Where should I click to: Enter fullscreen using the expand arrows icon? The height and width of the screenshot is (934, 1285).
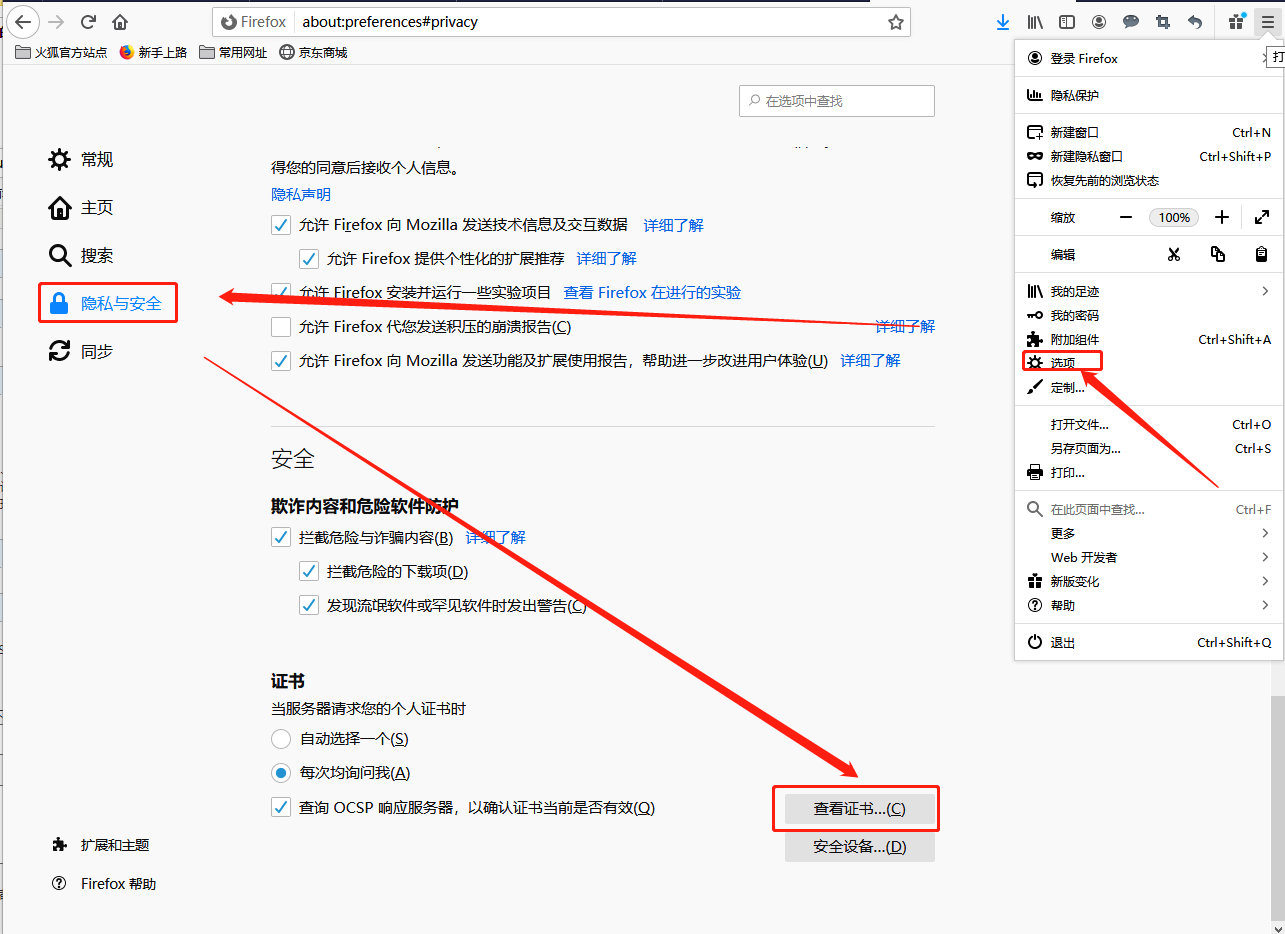pos(1262,217)
